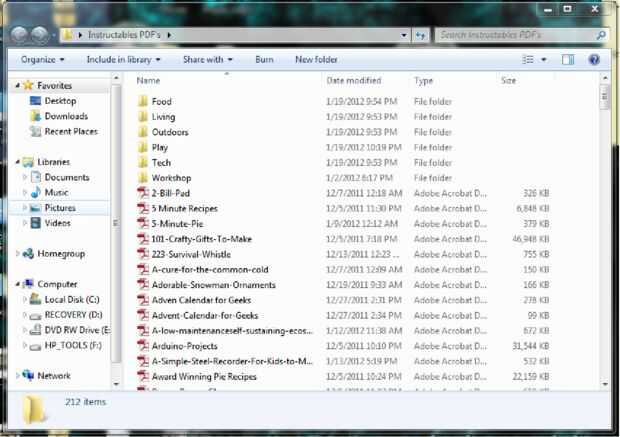
Task: Open the recent pages dropdown arrow
Action: [54, 36]
